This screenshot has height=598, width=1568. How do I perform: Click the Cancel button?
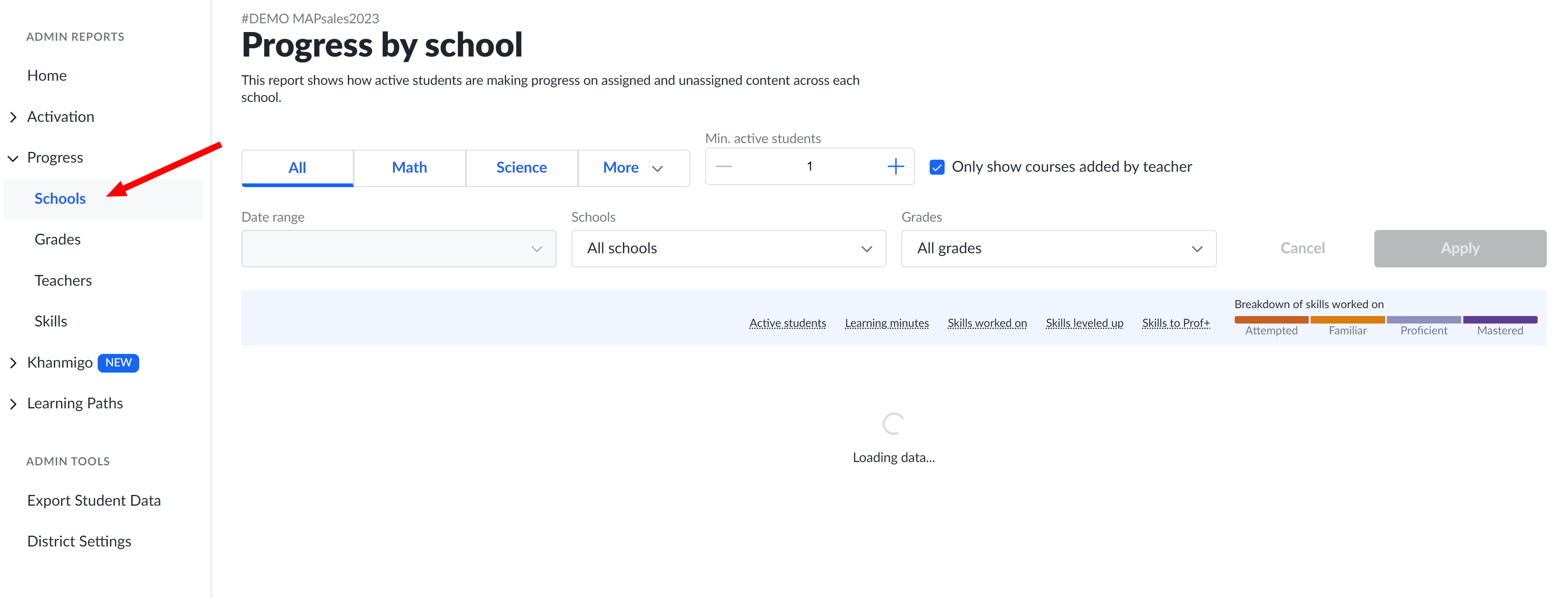(1302, 248)
